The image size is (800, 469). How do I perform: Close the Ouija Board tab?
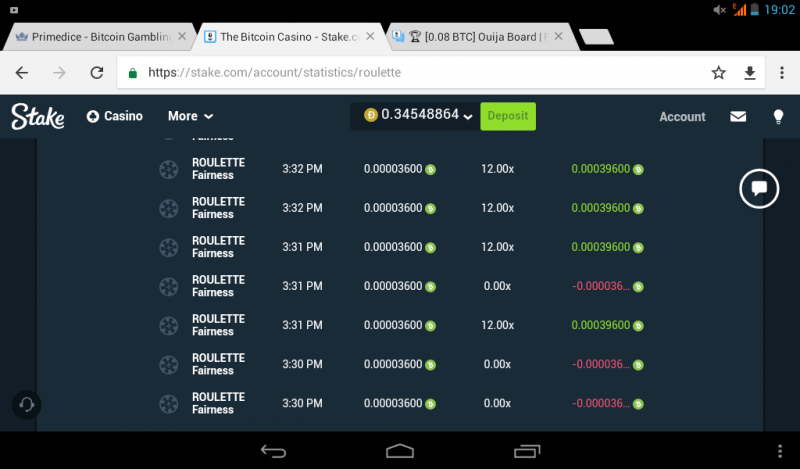(x=559, y=36)
